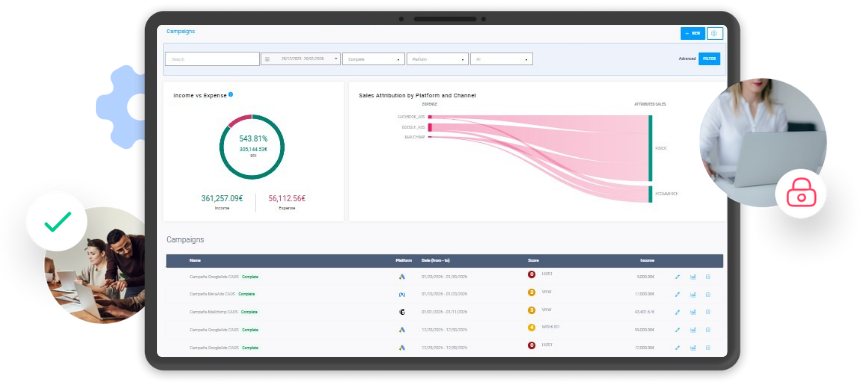Click yellow score badge numbered 4

click(532, 328)
